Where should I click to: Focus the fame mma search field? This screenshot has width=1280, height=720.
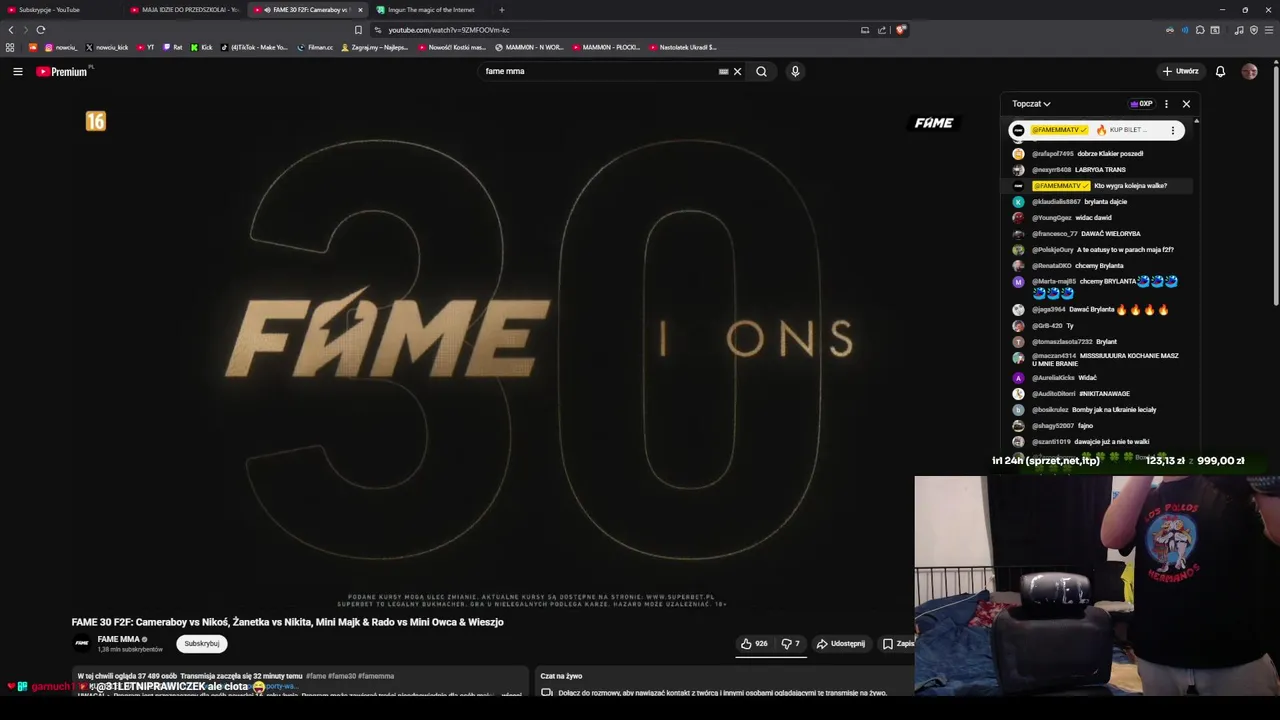coord(600,71)
